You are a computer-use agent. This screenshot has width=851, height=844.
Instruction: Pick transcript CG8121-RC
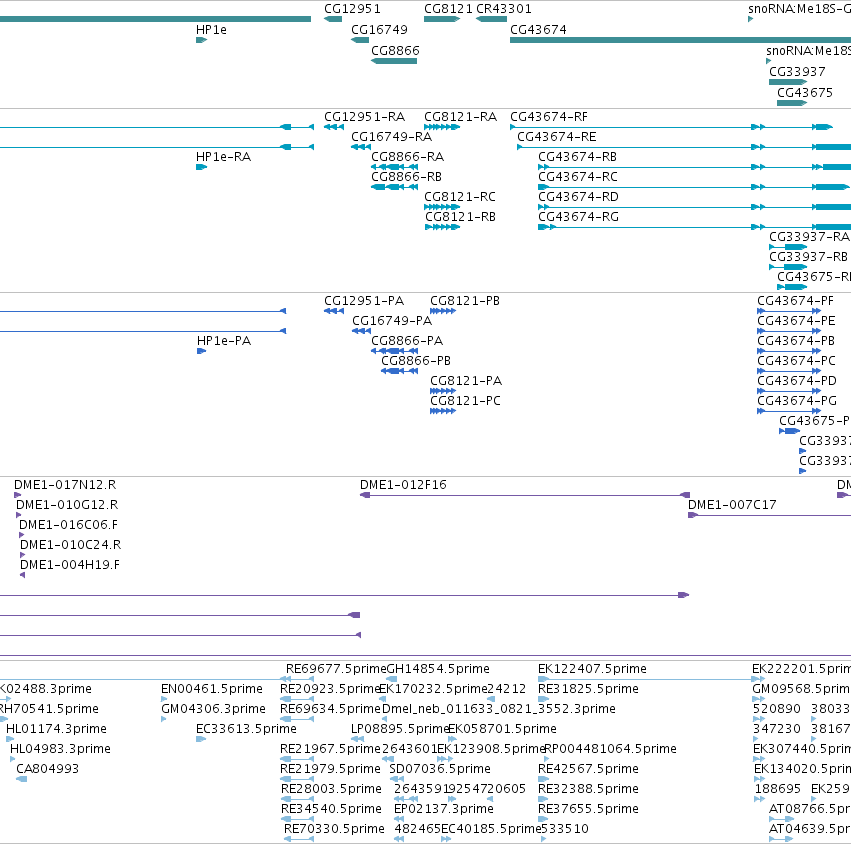(x=442, y=207)
